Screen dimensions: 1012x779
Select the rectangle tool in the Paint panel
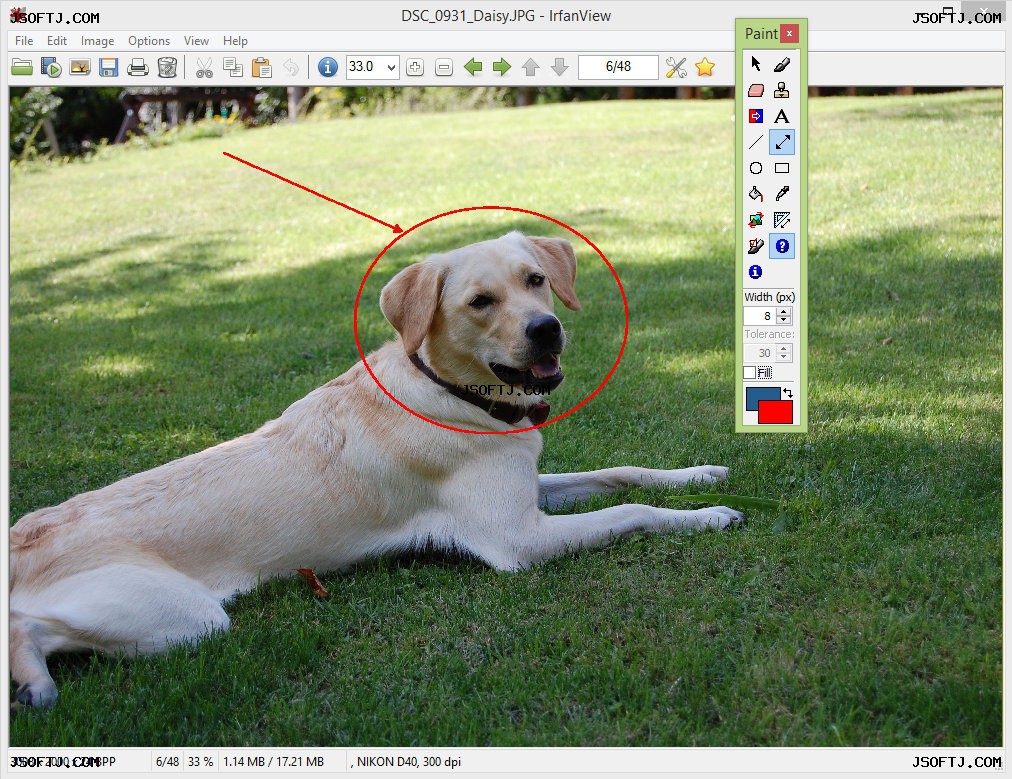782,168
